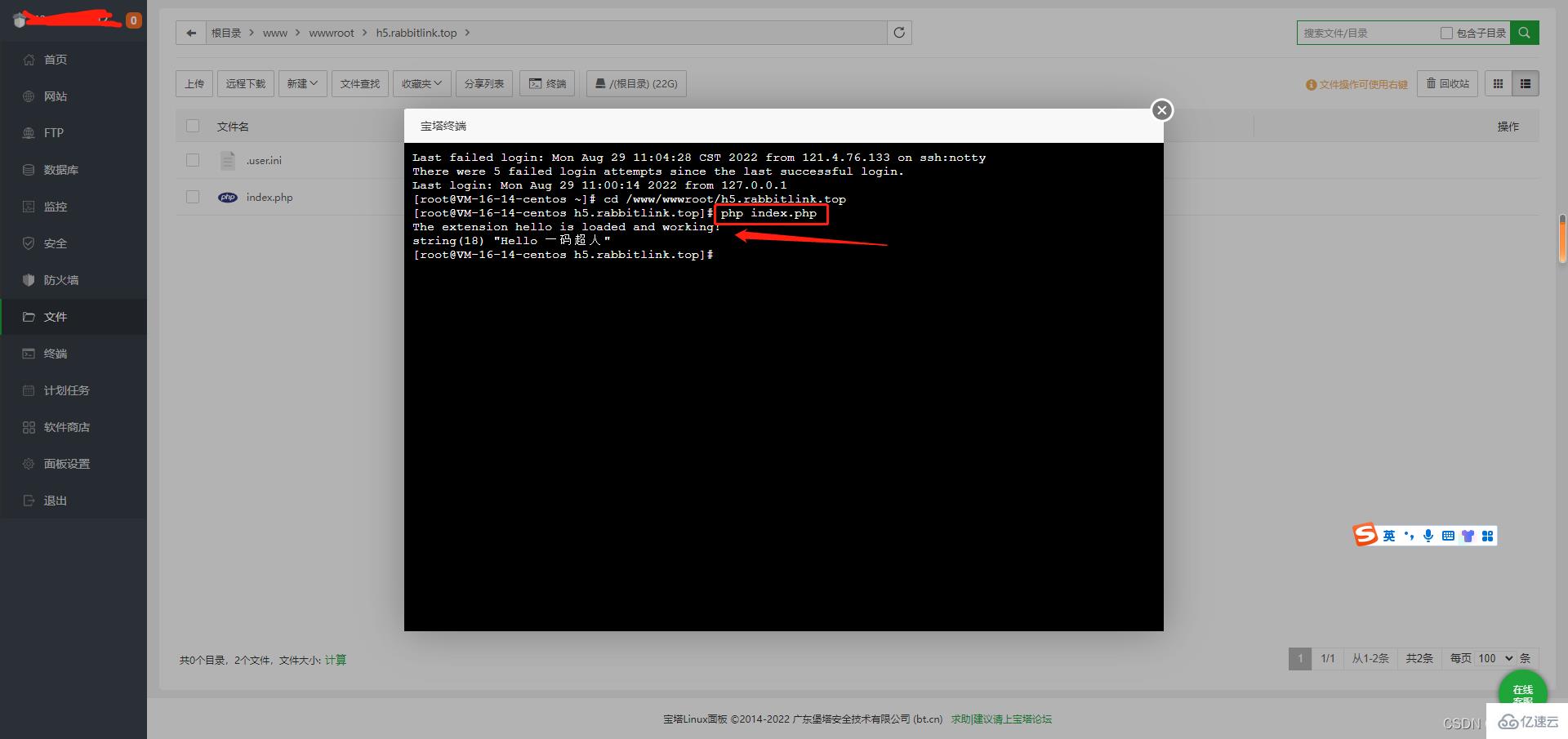
Task: Click the 文件名 column header
Action: [x=233, y=127]
